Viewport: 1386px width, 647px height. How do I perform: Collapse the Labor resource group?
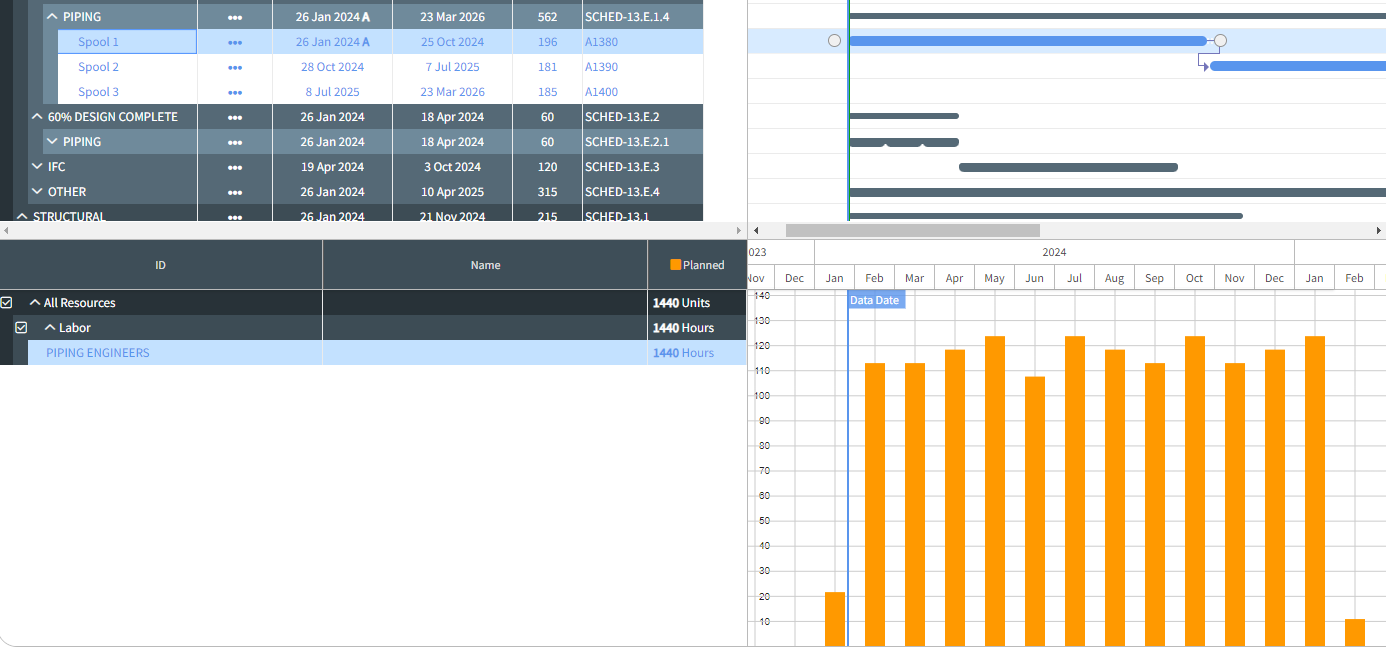pos(51,327)
